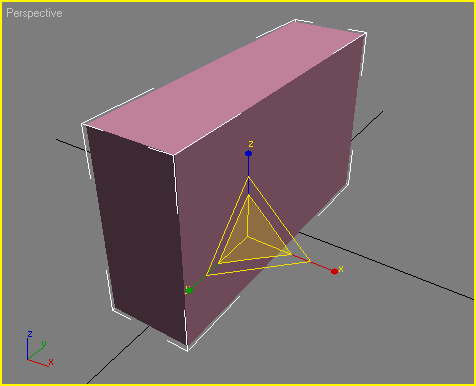Select the red X axis gizmo handle
476x386 pixels.
point(334,271)
